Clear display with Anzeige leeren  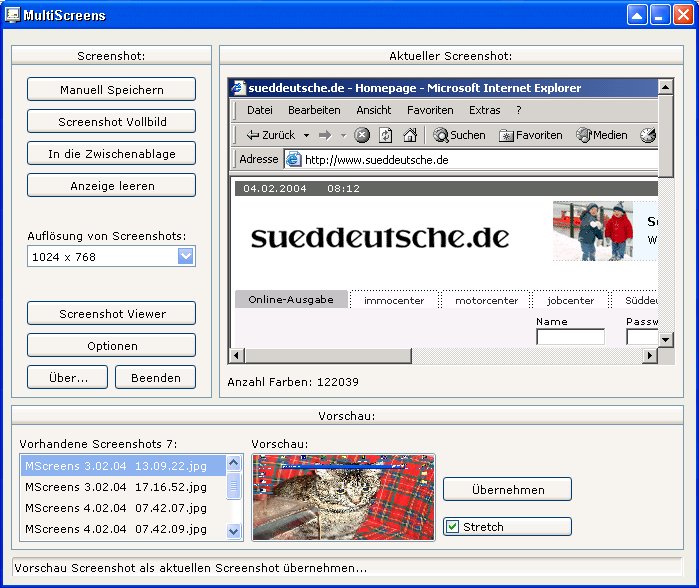pyautogui.click(x=111, y=185)
